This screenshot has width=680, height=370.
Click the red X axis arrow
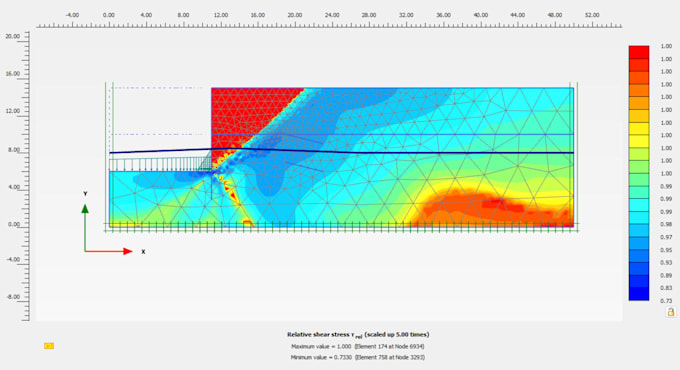click(x=109, y=251)
